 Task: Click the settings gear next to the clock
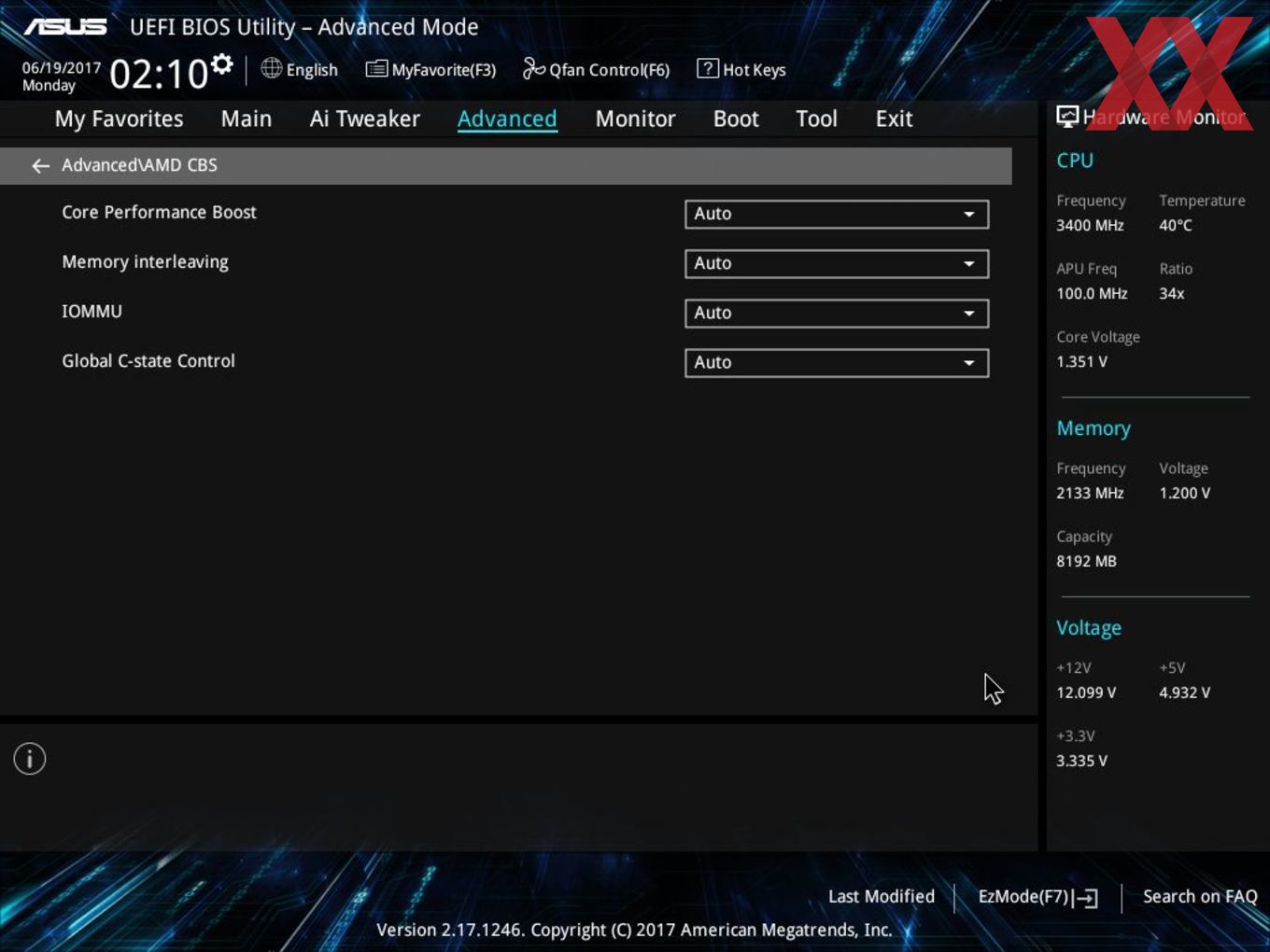tap(221, 64)
